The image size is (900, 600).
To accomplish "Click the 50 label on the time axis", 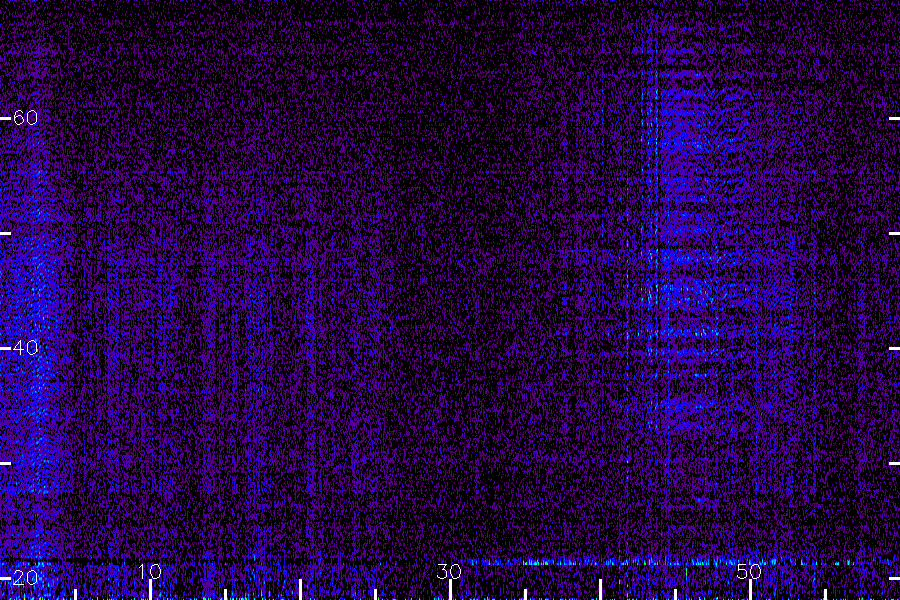I will [x=749, y=571].
